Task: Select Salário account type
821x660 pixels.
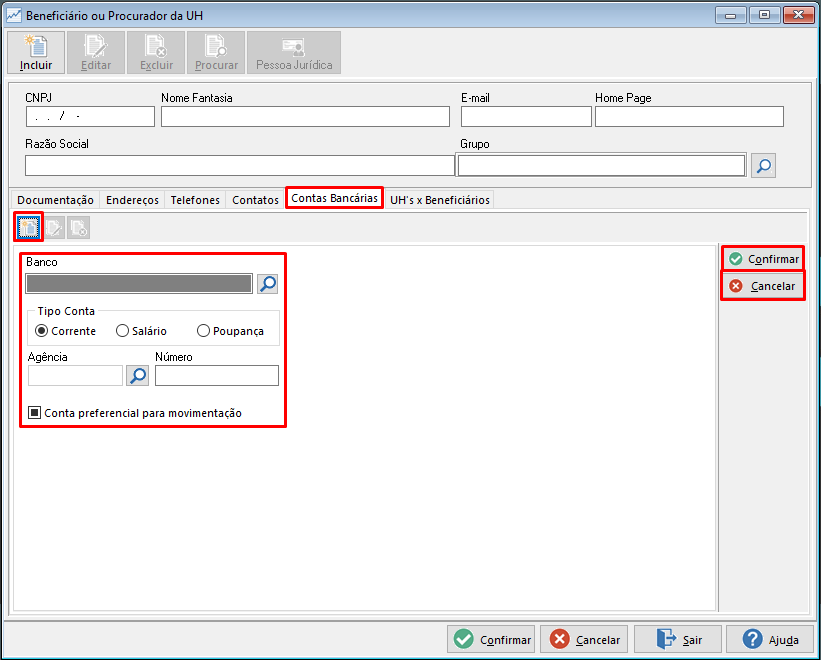Action: click(141, 331)
